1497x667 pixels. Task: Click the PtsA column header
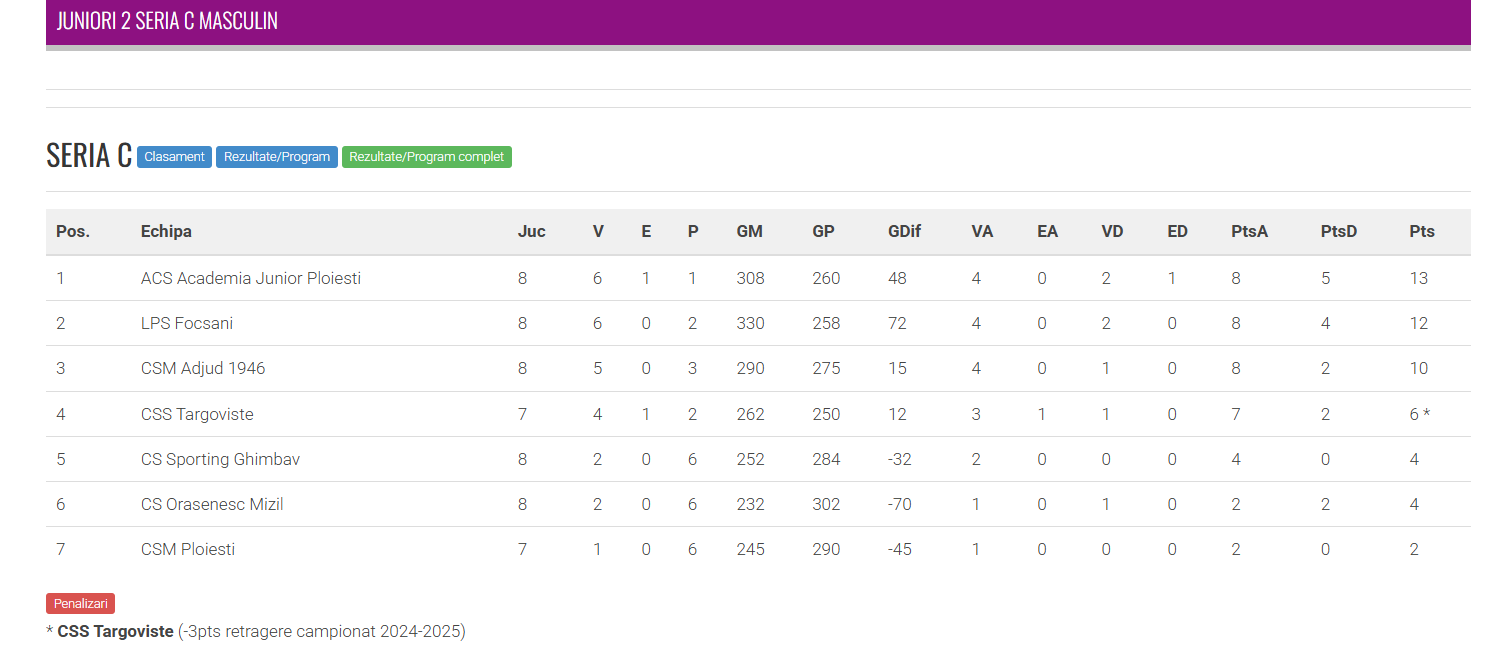coord(1249,231)
